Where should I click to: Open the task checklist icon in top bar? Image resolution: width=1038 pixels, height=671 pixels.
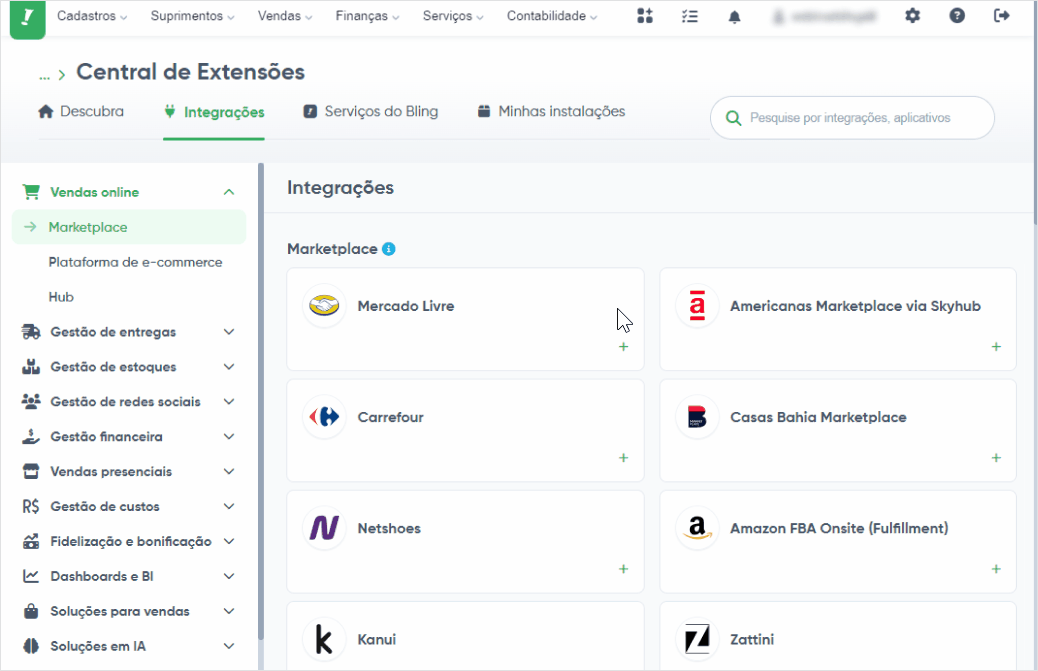coord(690,16)
